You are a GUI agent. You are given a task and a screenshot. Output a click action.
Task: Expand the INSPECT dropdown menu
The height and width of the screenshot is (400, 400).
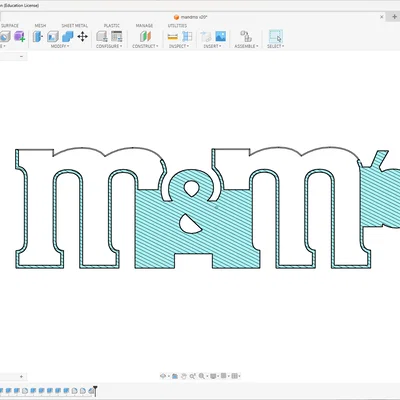179,46
